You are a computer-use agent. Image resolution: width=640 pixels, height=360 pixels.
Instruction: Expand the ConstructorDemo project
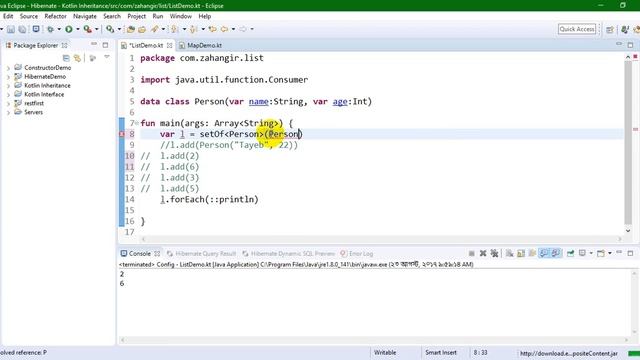pos(8,68)
